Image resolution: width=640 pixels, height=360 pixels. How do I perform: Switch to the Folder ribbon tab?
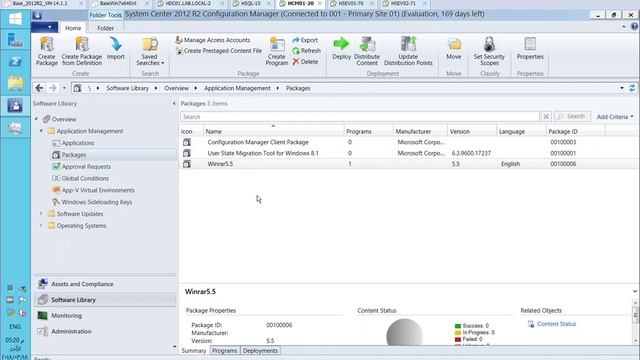tap(105, 28)
